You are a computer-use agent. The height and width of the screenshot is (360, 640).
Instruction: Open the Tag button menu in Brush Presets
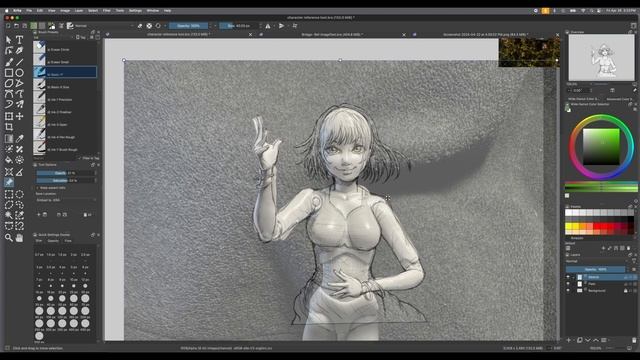81,37
